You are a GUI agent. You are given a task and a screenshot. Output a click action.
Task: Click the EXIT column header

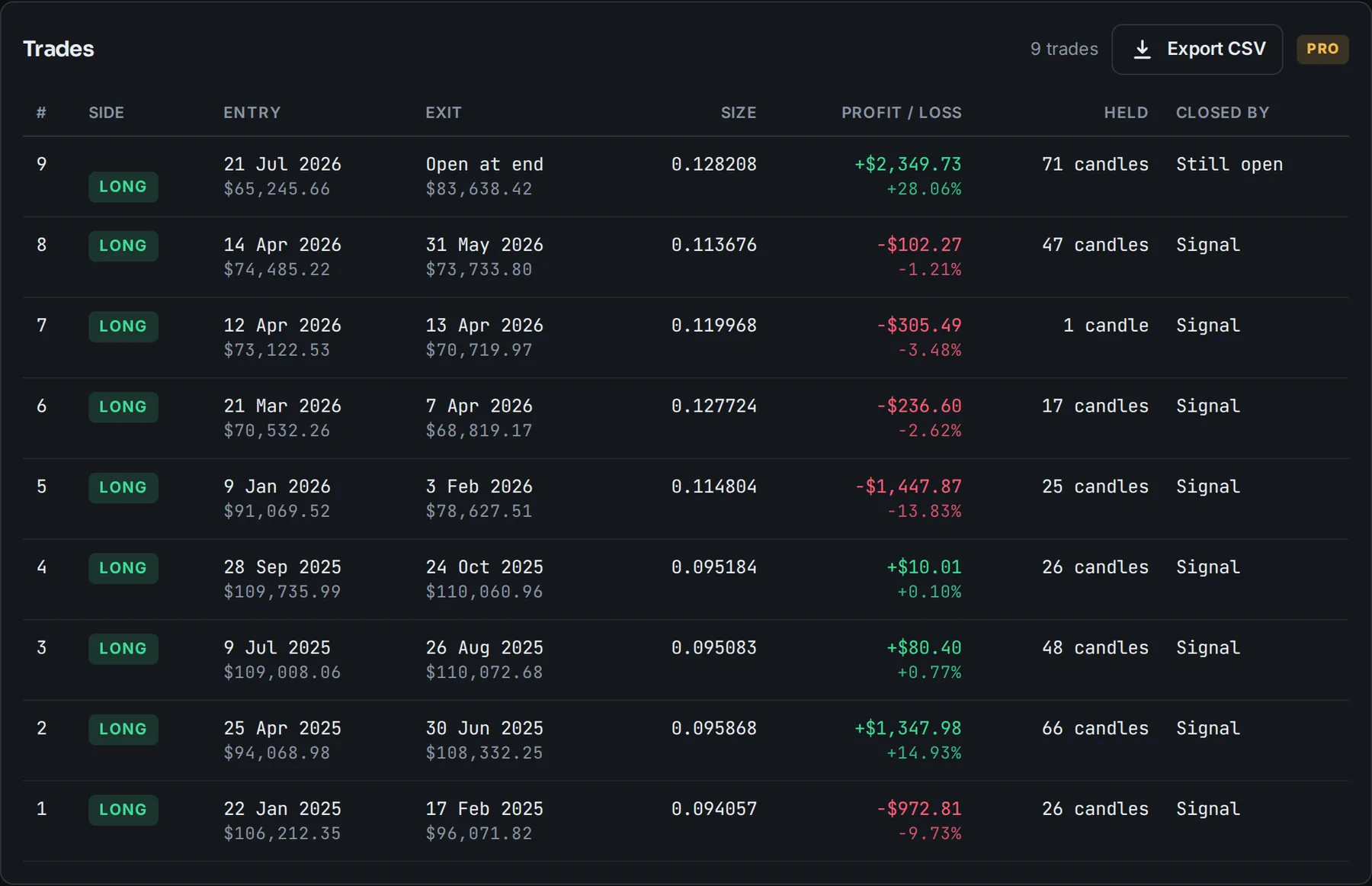(x=443, y=113)
